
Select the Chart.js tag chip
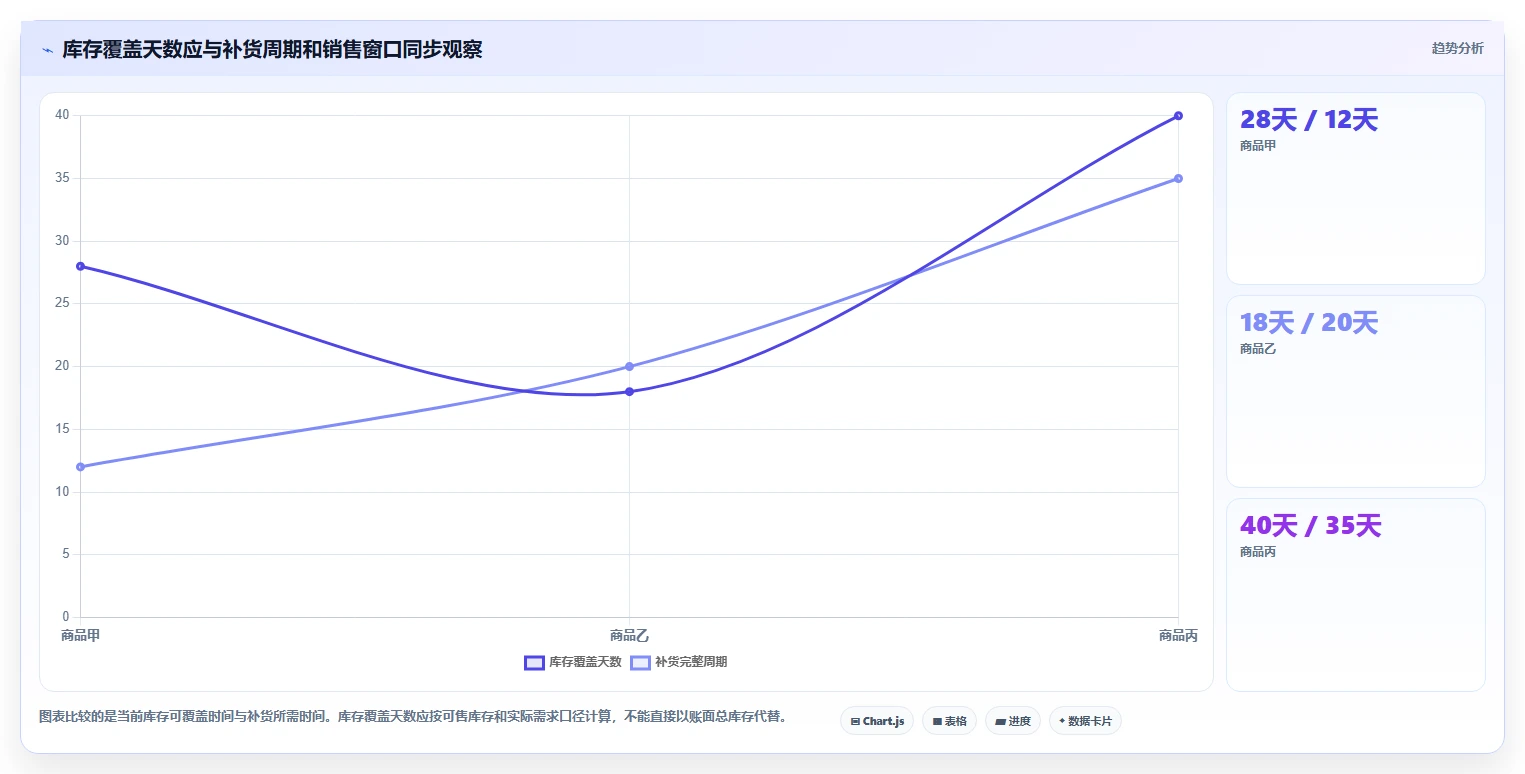(x=877, y=721)
